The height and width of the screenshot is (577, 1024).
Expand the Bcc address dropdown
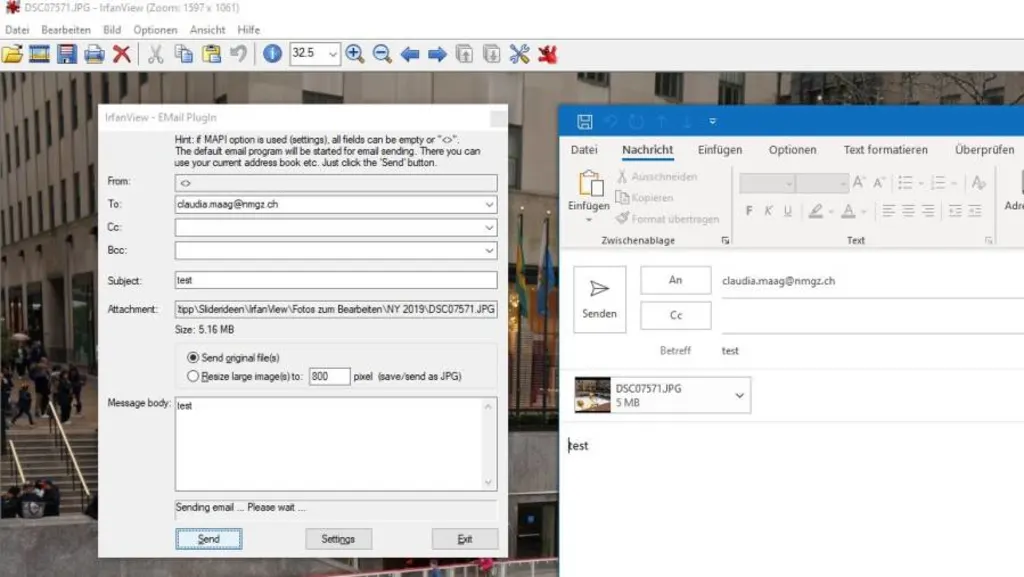tap(489, 250)
